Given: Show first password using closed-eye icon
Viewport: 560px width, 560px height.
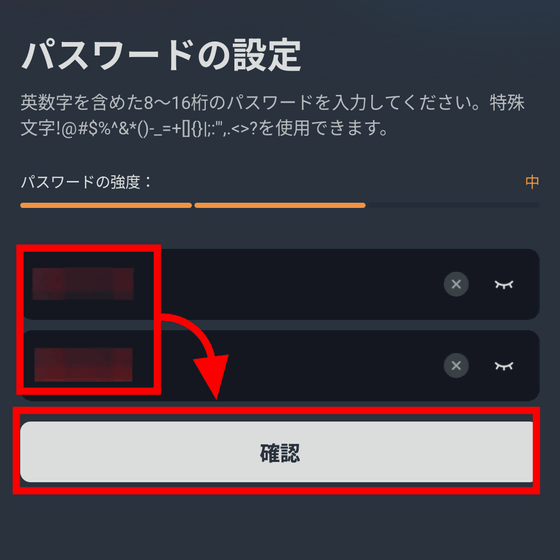Looking at the screenshot, I should [504, 284].
